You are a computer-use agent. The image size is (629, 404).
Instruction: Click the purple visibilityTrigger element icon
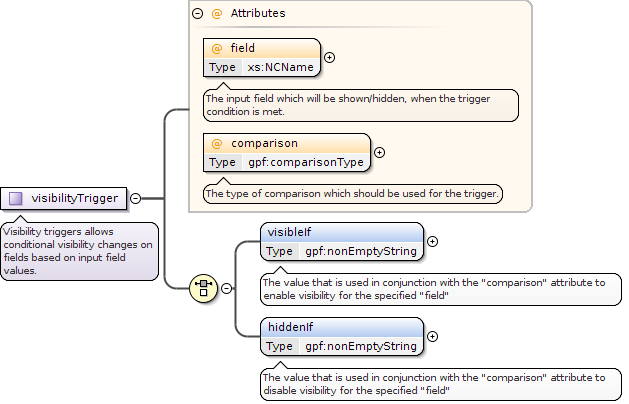pos(16,198)
